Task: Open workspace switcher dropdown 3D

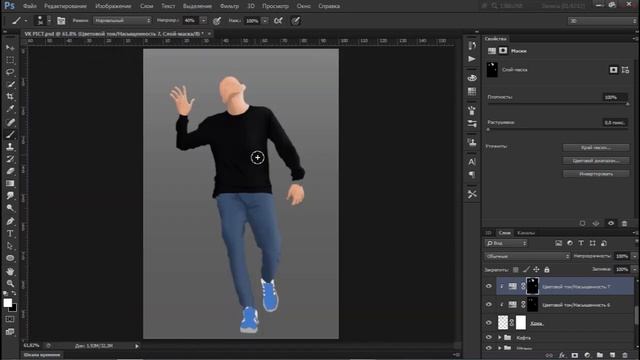Action: 602,20
